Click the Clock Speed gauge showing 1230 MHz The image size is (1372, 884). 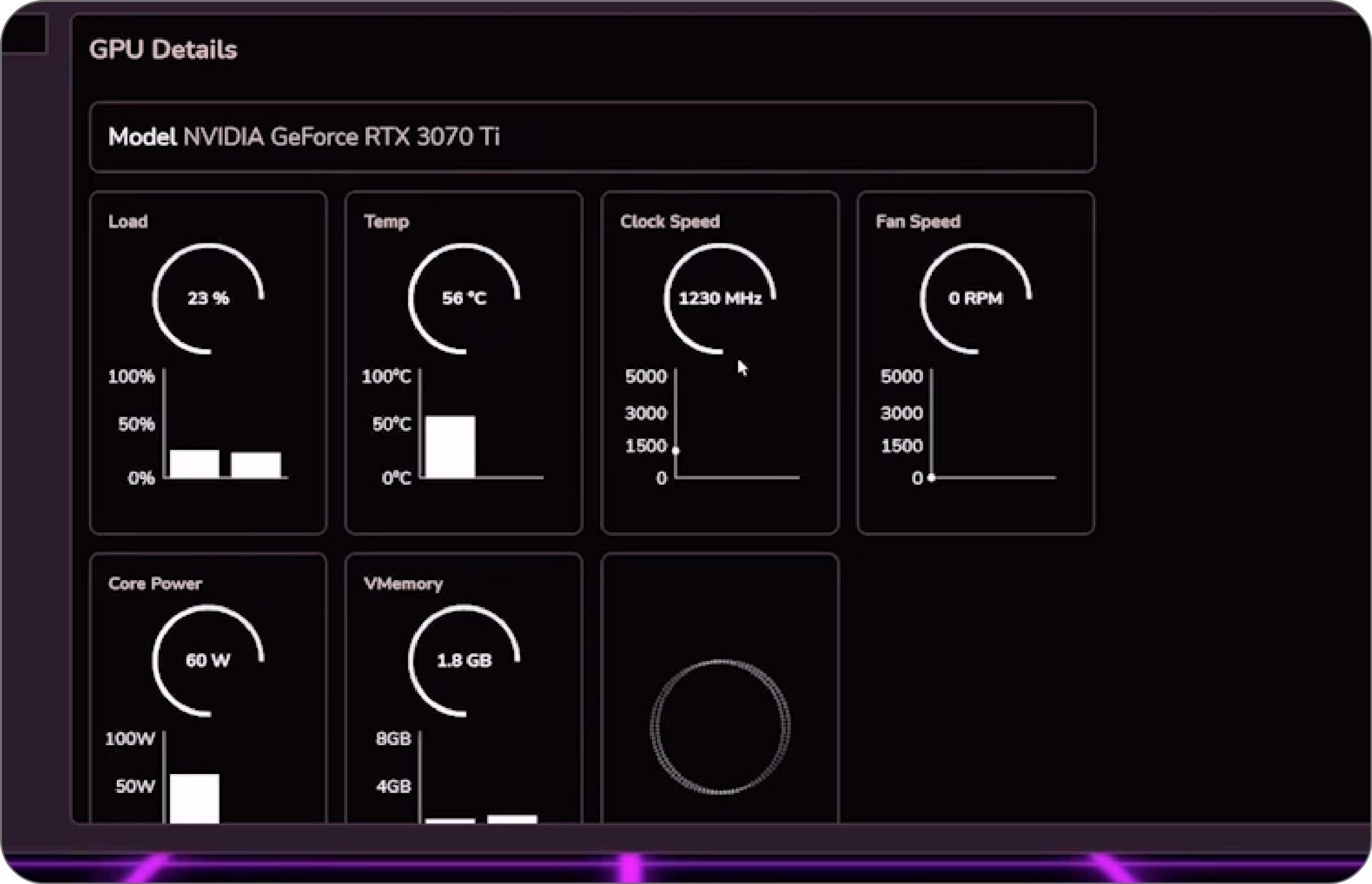click(720, 298)
